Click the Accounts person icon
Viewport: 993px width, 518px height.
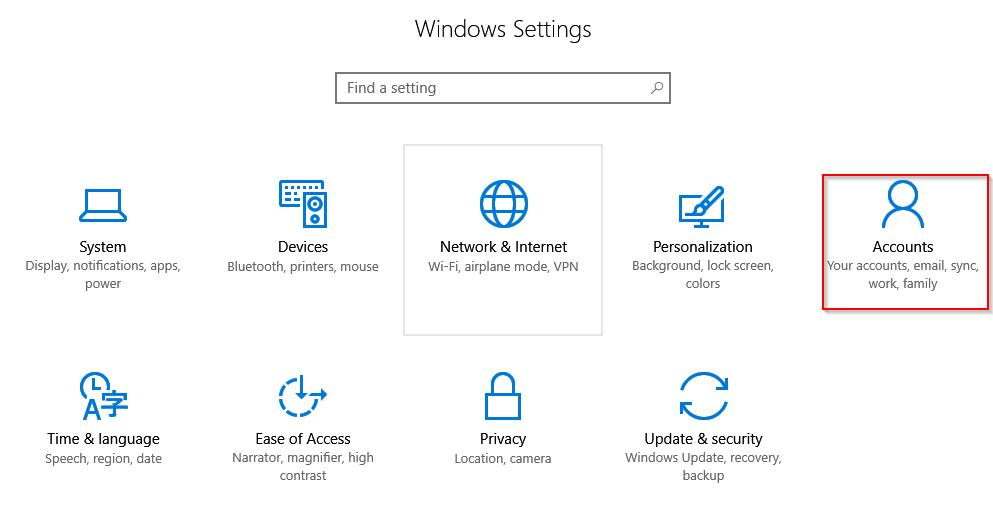click(902, 204)
